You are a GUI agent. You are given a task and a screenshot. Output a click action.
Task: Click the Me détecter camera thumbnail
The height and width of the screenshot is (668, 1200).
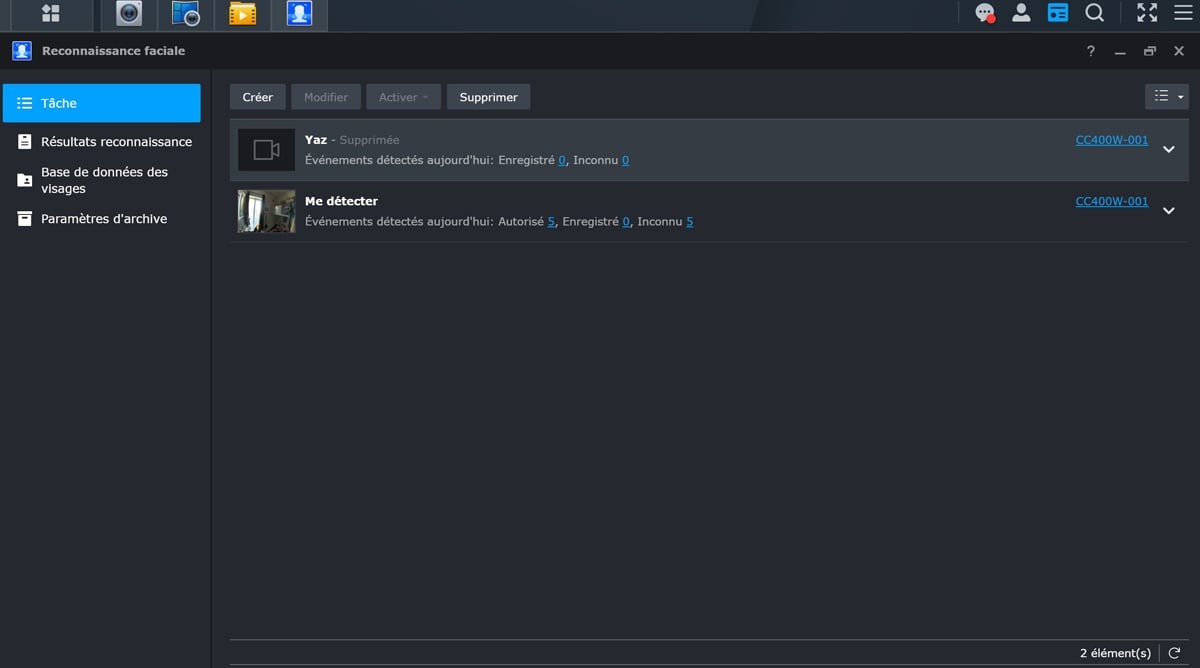[266, 211]
